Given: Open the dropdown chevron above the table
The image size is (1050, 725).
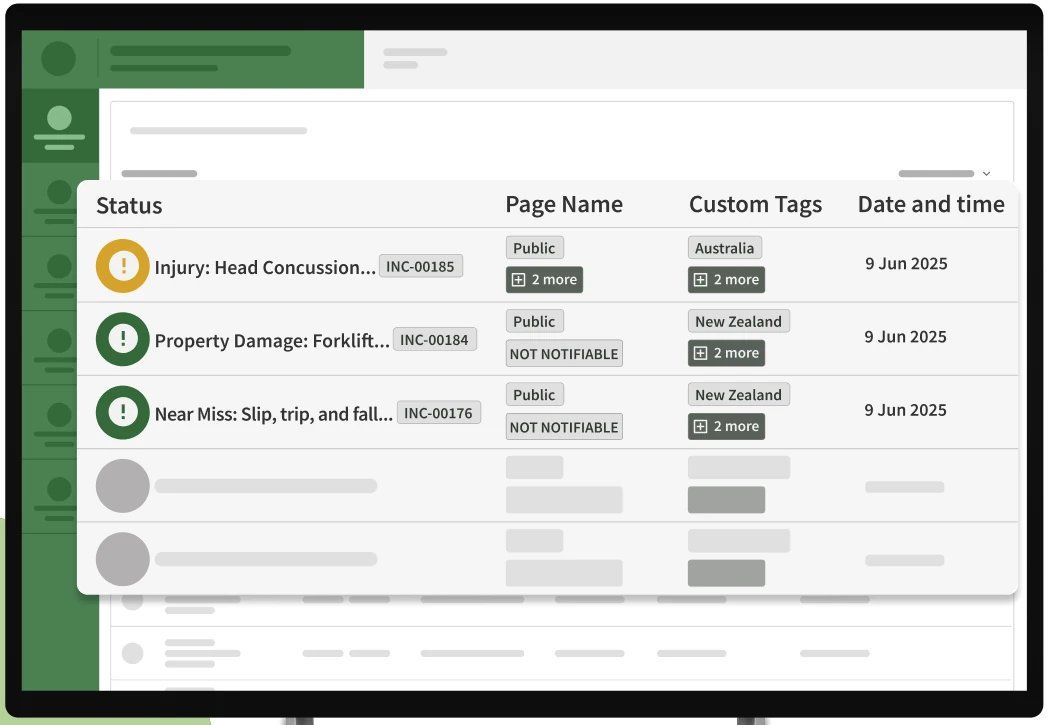Looking at the screenshot, I should [x=986, y=173].
